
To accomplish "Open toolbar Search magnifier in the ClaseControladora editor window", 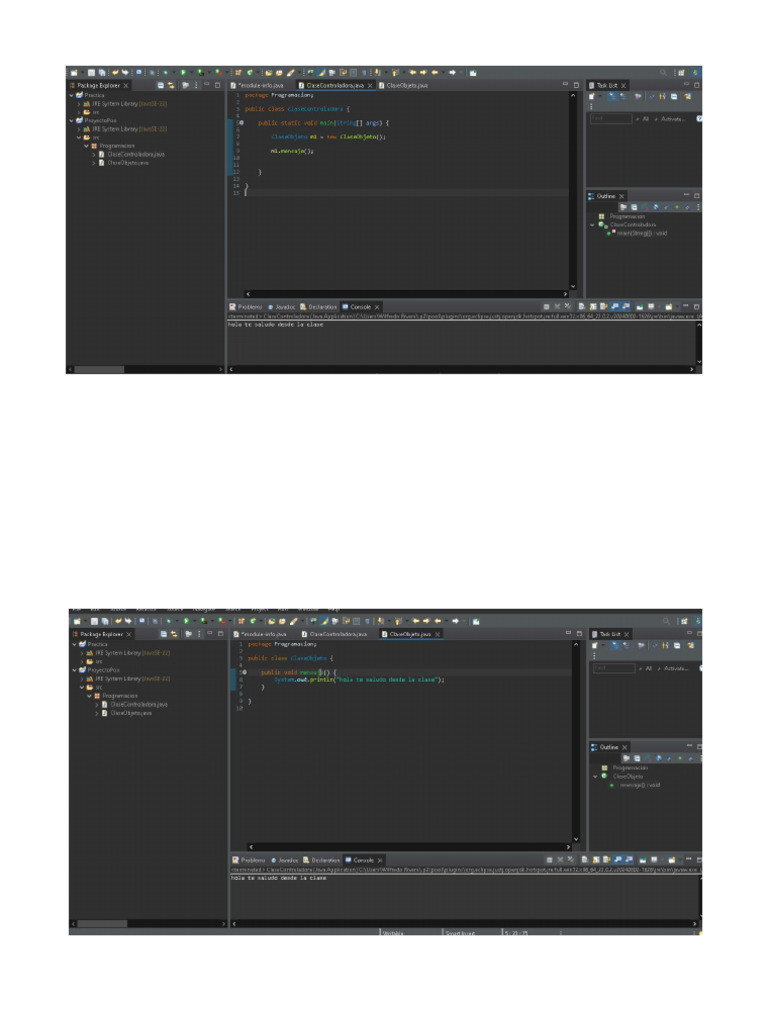I will [x=664, y=72].
